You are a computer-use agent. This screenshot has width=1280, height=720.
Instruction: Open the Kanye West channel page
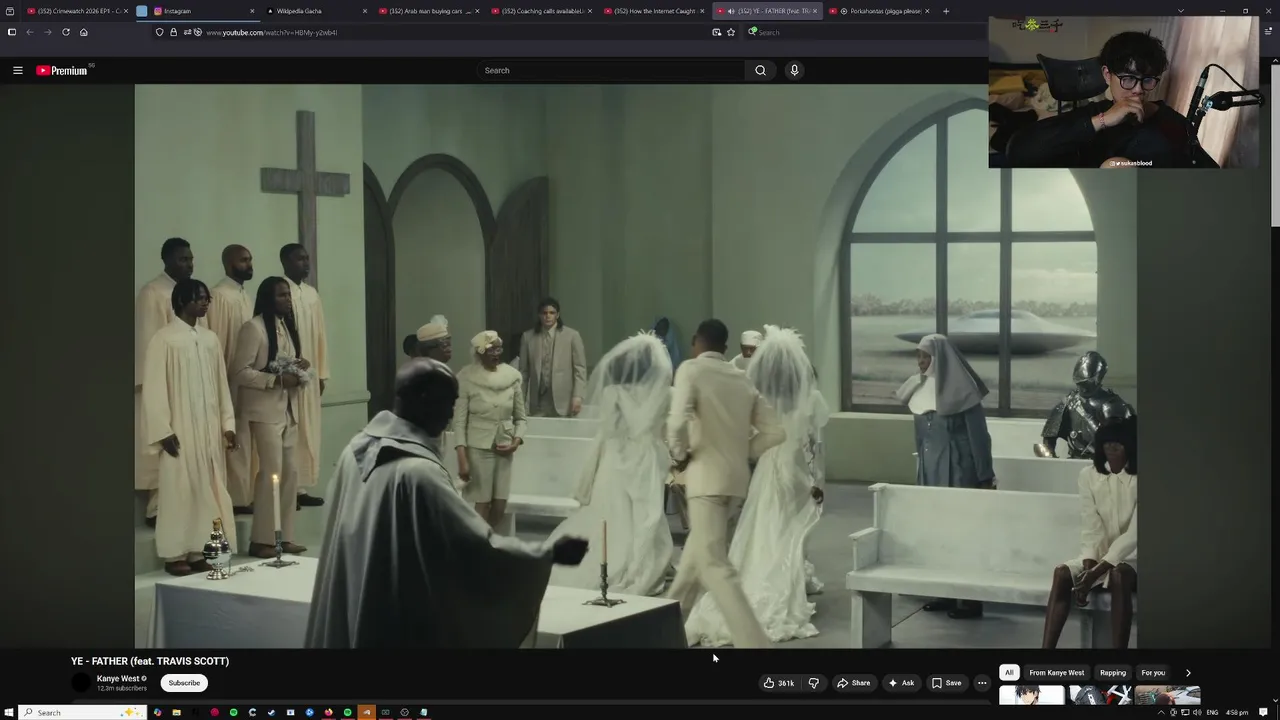coord(118,679)
